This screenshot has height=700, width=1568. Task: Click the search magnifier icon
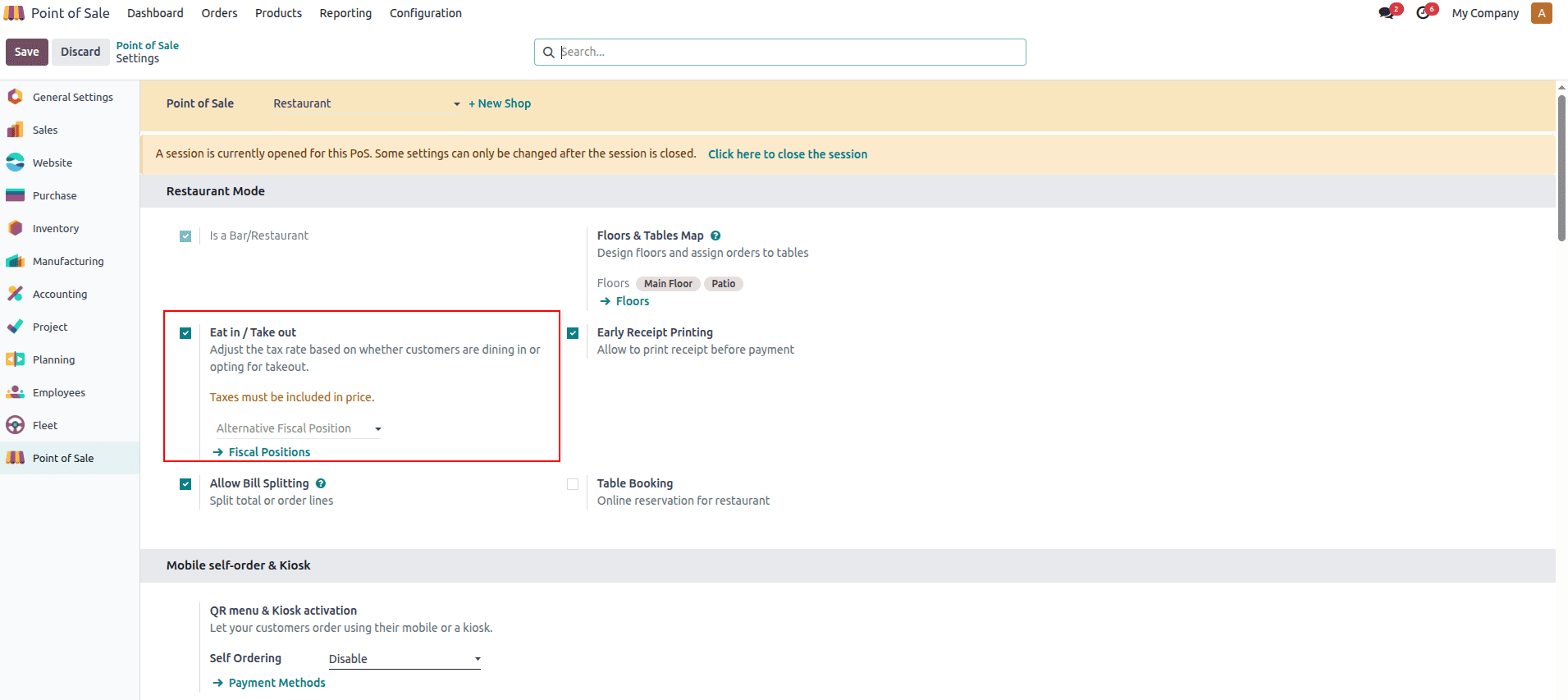pos(549,52)
